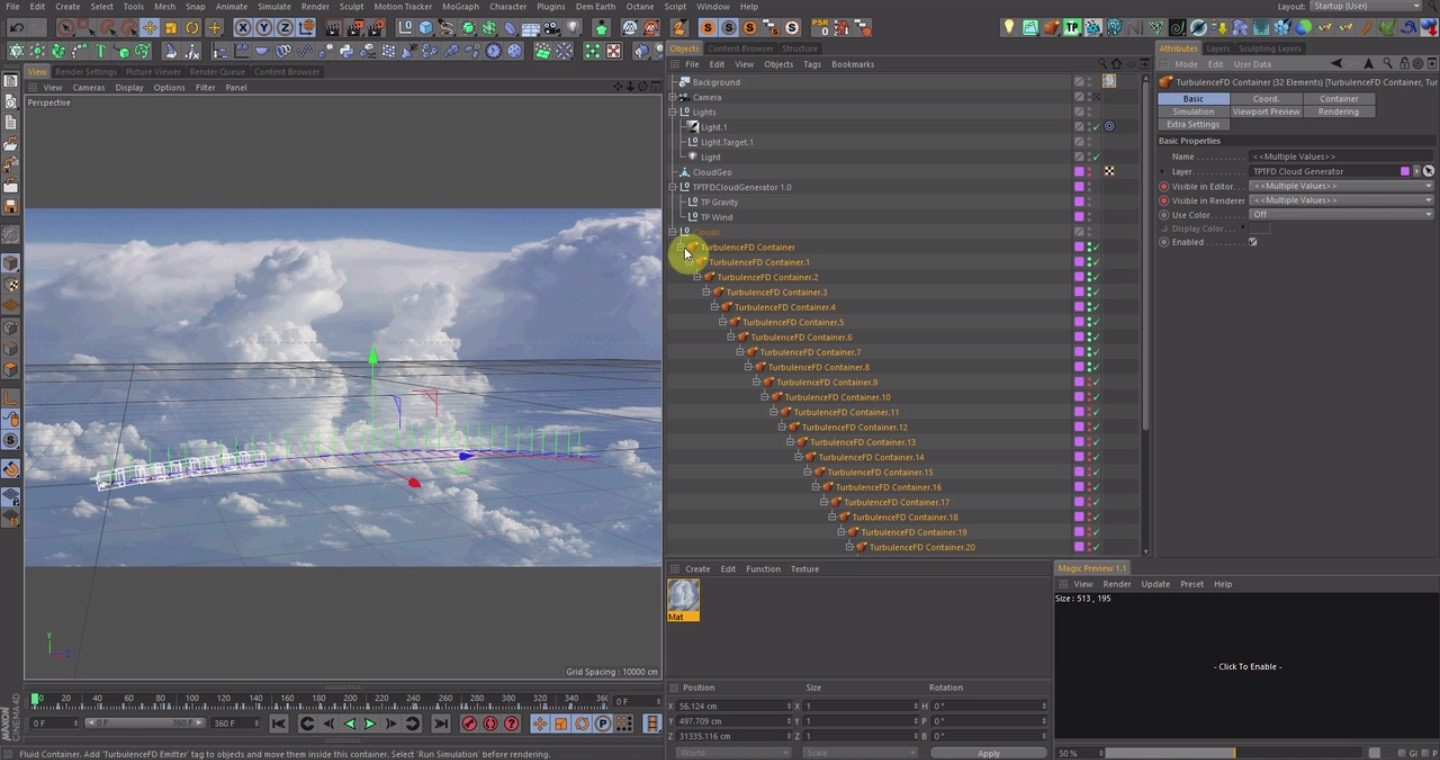
Task: Click the Camera object toolbar icon
Action: (x=552, y=28)
